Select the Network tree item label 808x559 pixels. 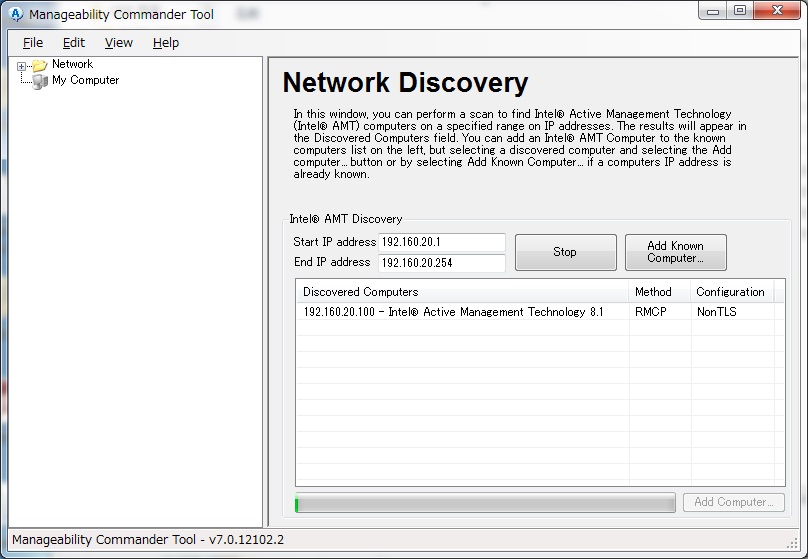pos(72,64)
